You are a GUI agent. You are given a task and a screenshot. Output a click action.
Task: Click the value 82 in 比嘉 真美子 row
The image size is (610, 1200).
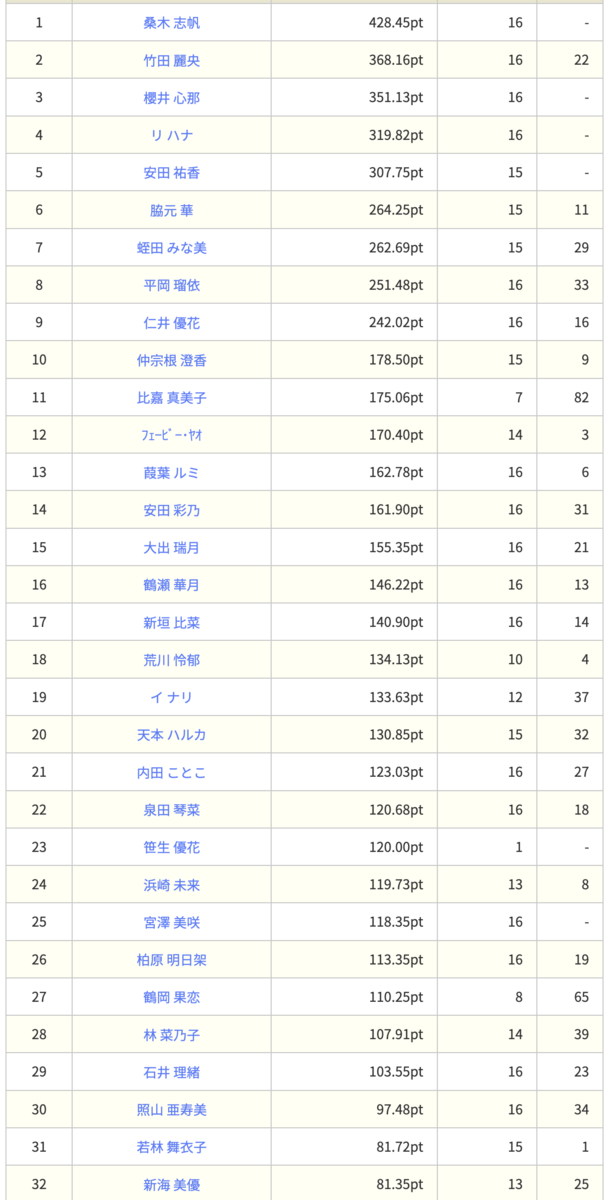click(582, 398)
